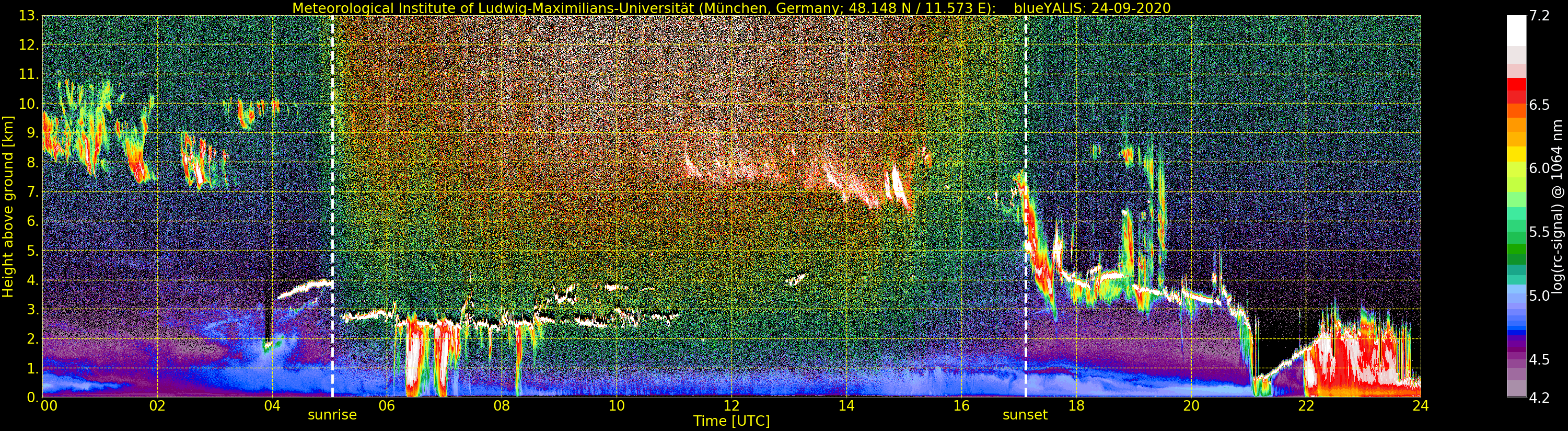
Task: Click time tick label '02'
Action: (157, 405)
